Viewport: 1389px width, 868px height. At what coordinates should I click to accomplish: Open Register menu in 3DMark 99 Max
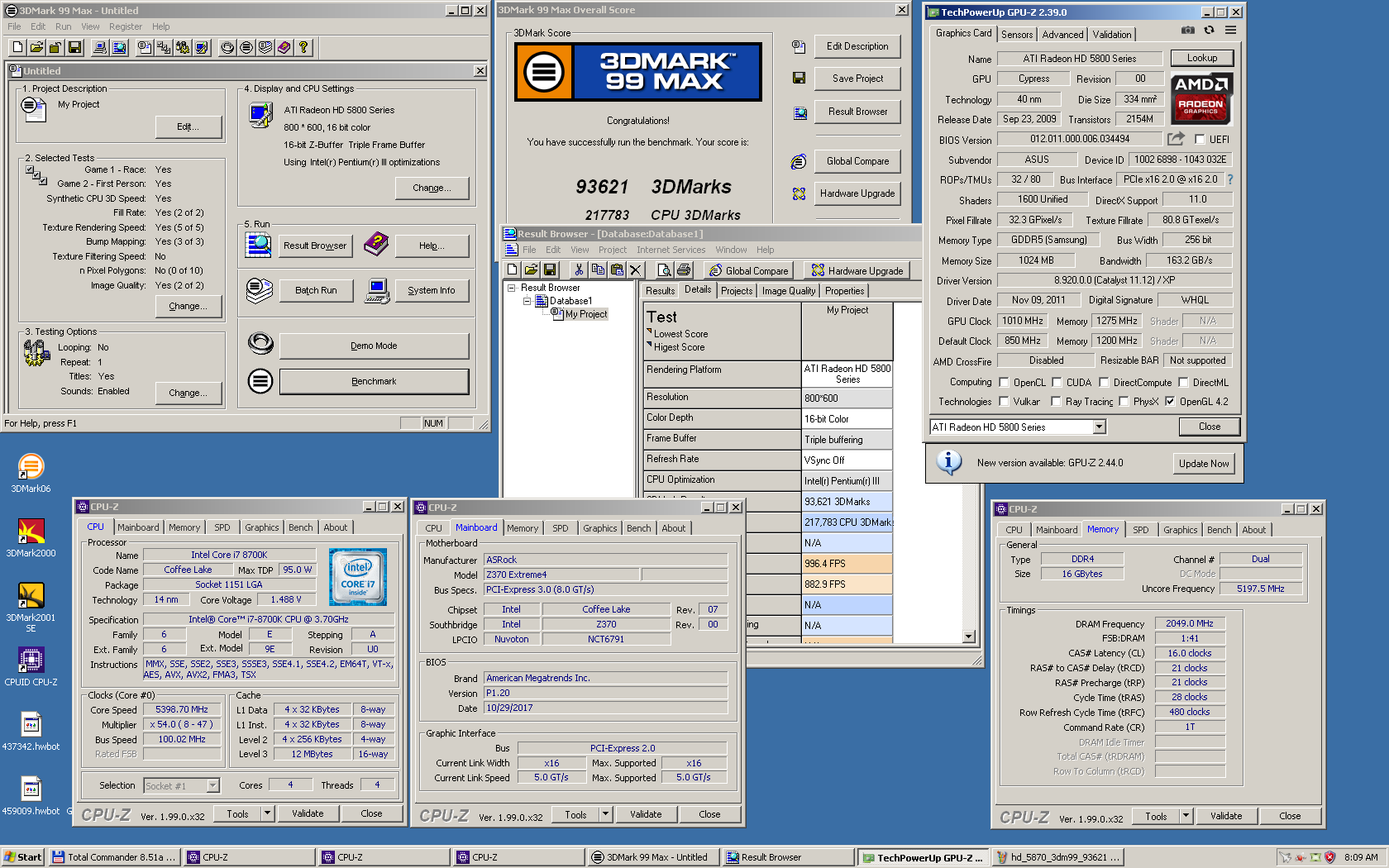126,26
